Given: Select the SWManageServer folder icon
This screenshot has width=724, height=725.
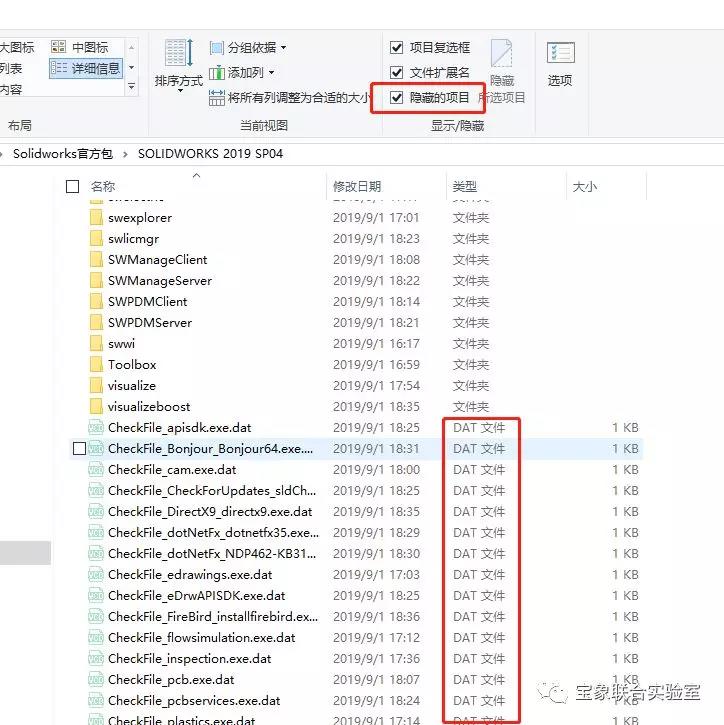Looking at the screenshot, I should [x=96, y=281].
